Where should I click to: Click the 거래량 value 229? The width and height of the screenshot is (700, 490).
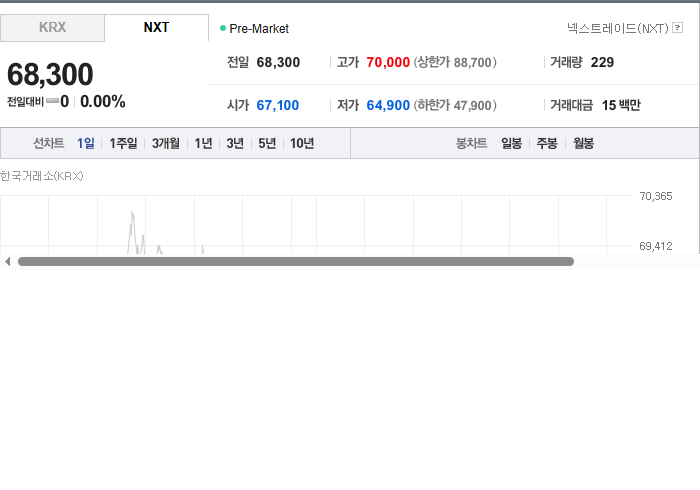click(602, 62)
